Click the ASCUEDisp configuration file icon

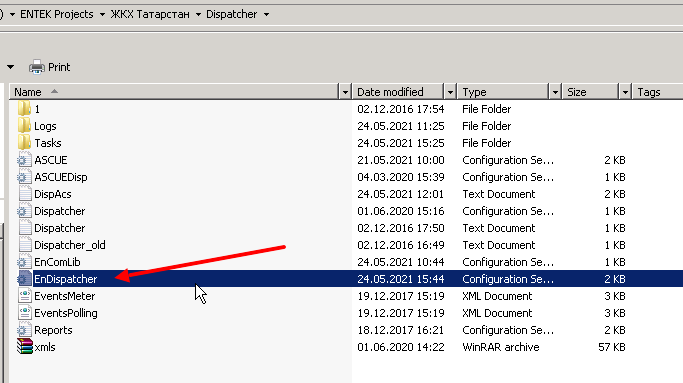tap(24, 177)
